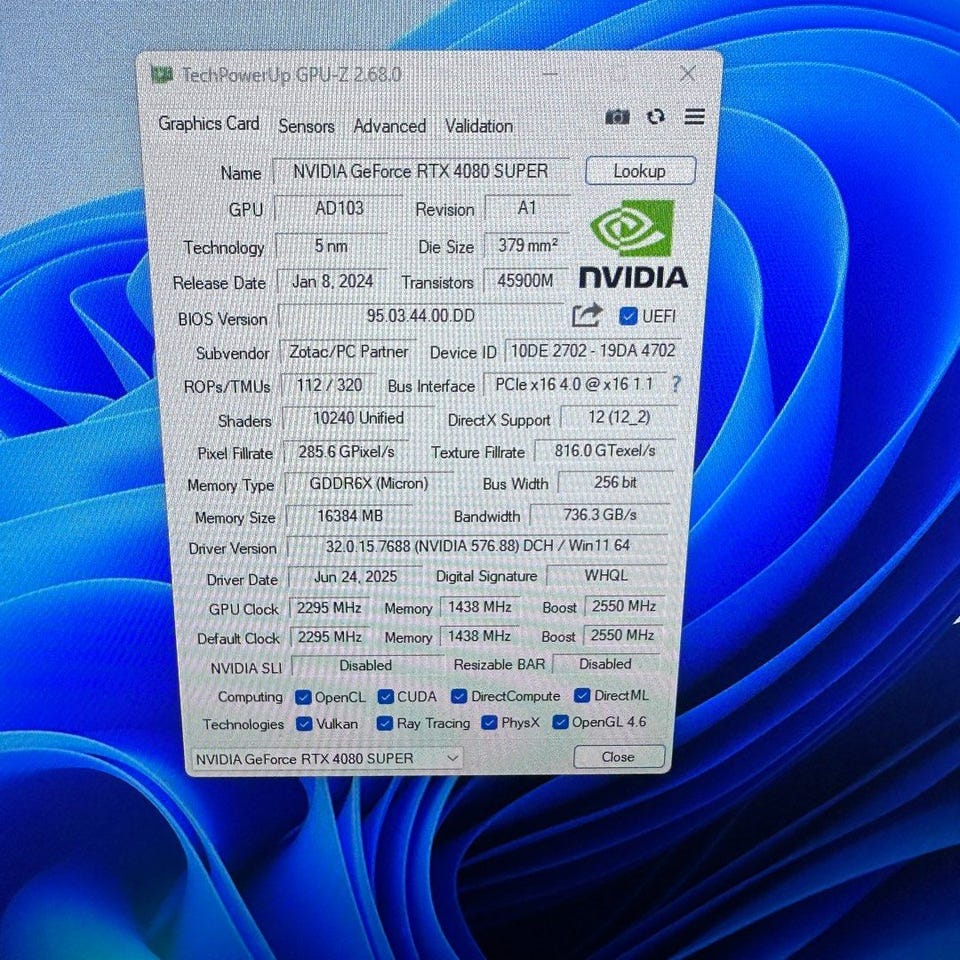Toggle the DirectCompute checkbox

(459, 696)
